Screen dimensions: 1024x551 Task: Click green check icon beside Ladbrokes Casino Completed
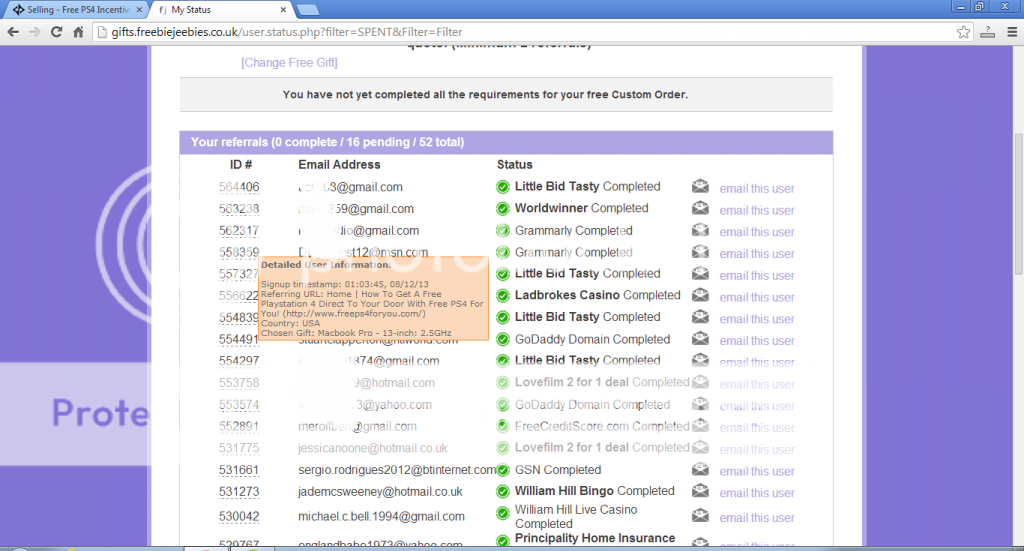503,296
